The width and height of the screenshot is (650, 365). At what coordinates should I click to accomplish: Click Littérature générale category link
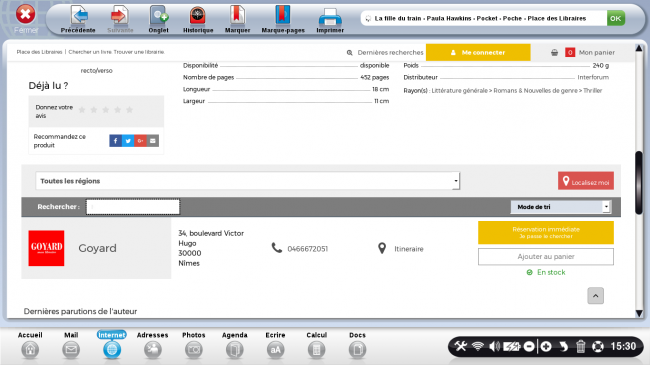[459, 90]
